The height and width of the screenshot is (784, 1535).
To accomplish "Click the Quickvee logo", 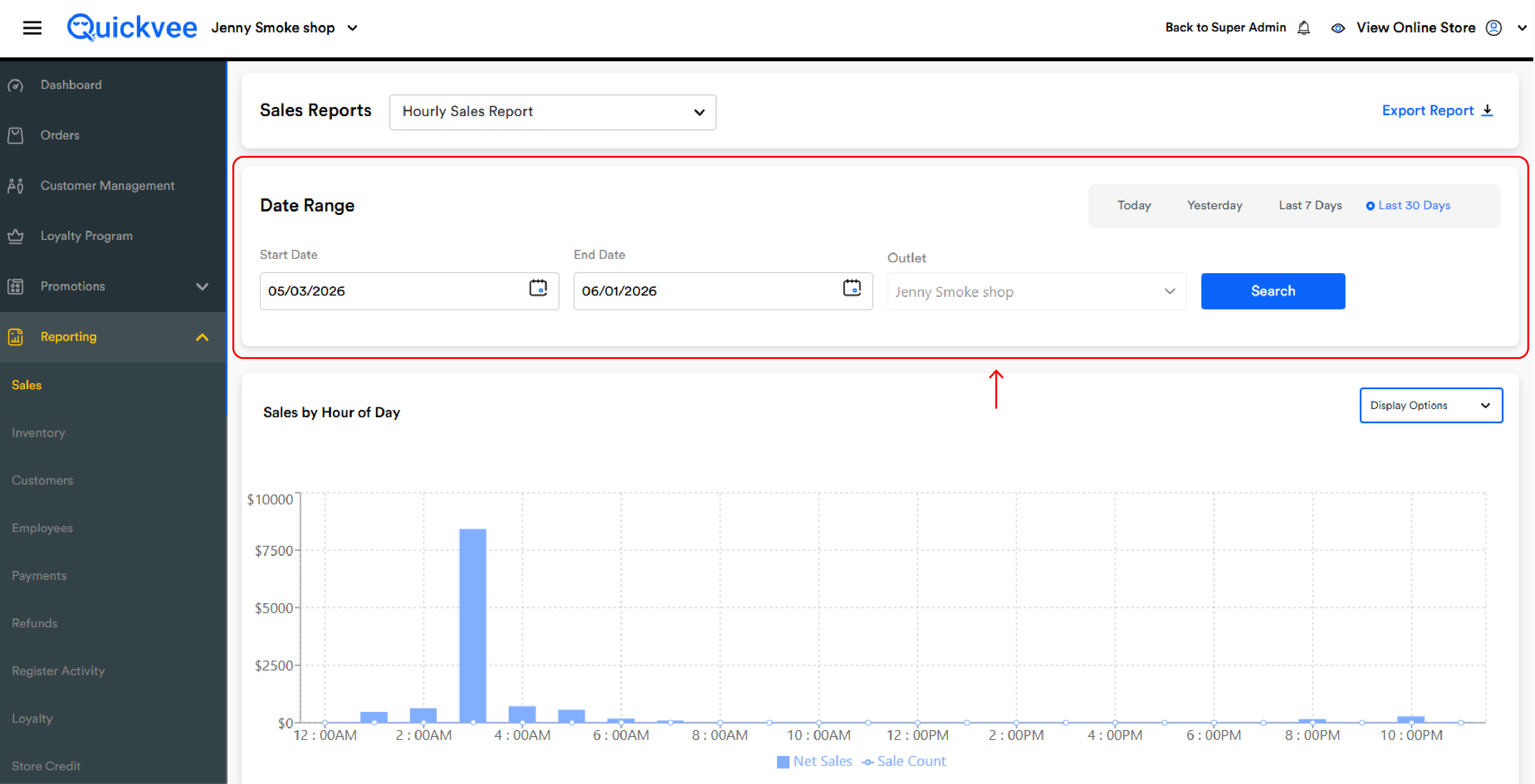I will coord(132,28).
